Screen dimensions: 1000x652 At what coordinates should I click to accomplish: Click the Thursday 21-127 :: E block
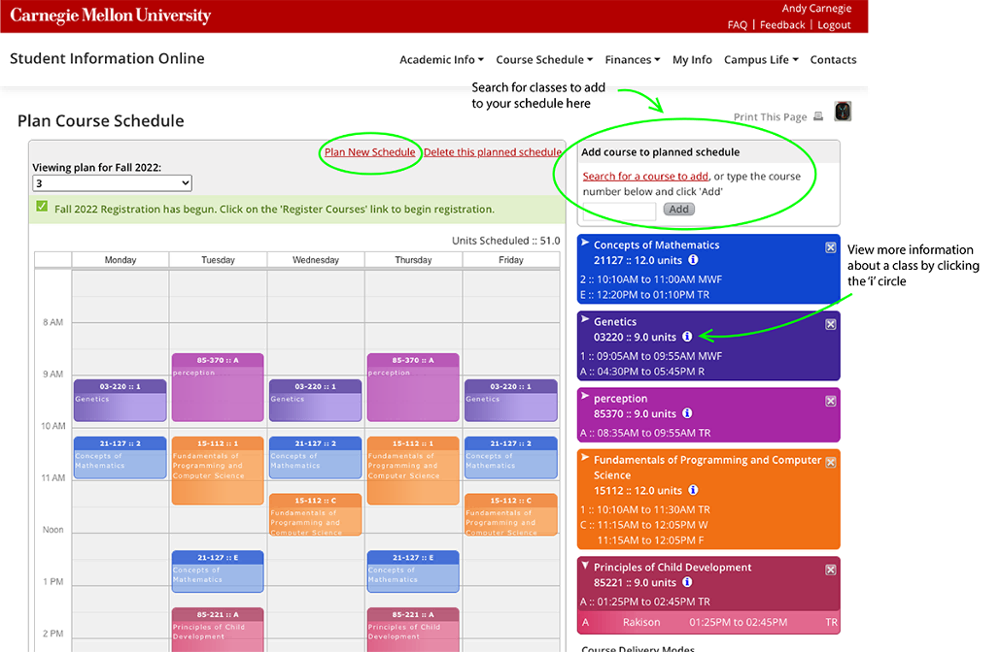coord(413,572)
